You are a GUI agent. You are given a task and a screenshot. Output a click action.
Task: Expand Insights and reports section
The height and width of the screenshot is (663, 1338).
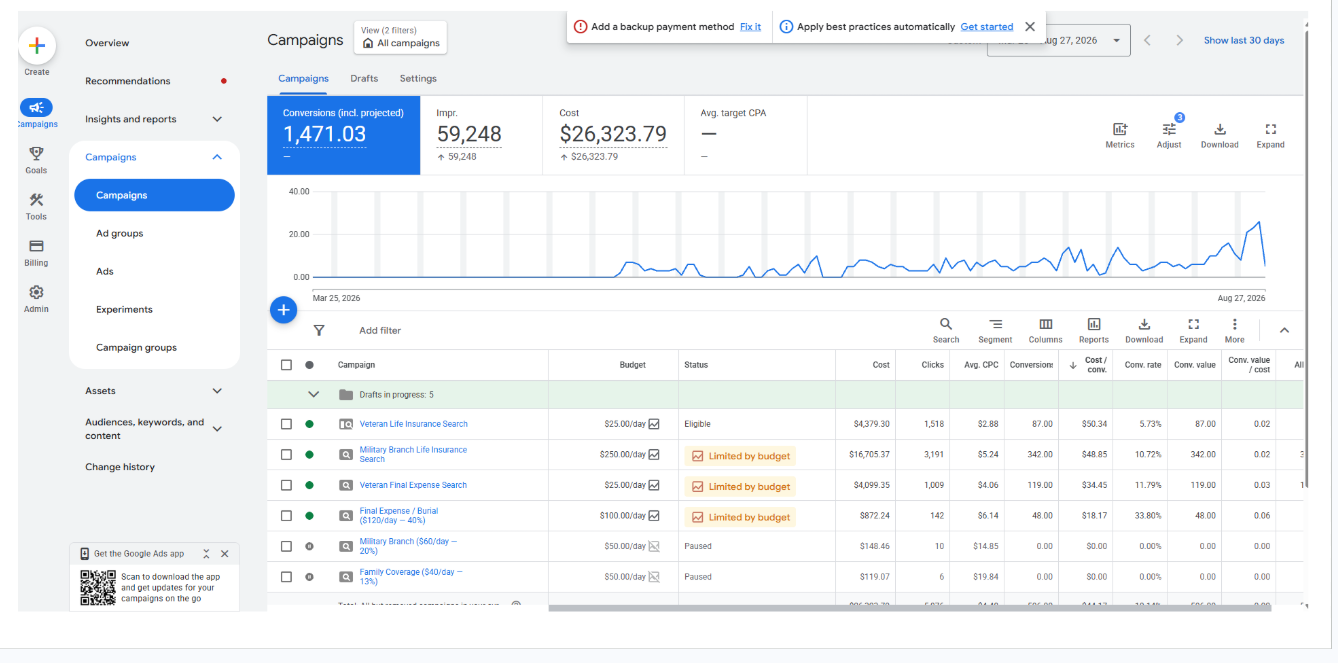(x=217, y=119)
